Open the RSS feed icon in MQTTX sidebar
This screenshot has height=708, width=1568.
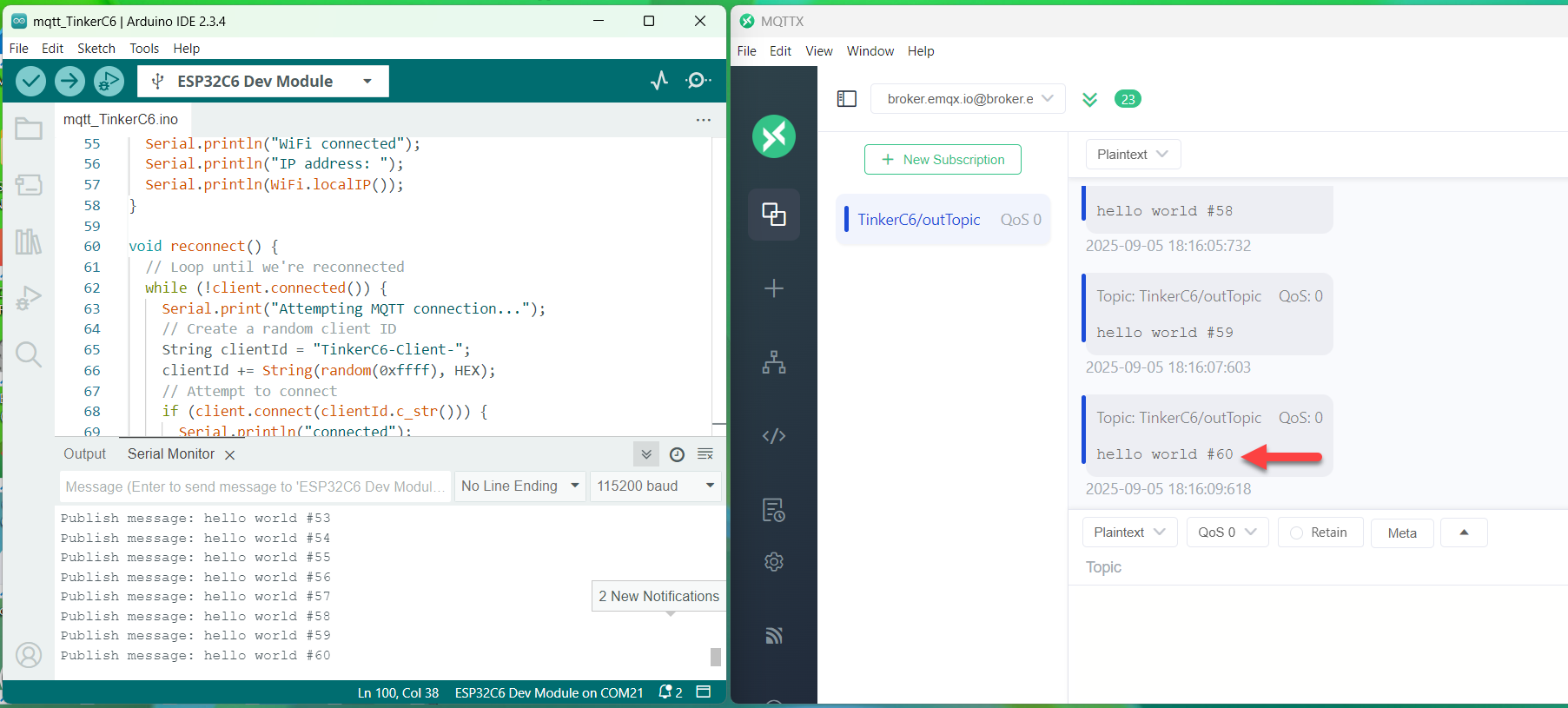[x=774, y=636]
